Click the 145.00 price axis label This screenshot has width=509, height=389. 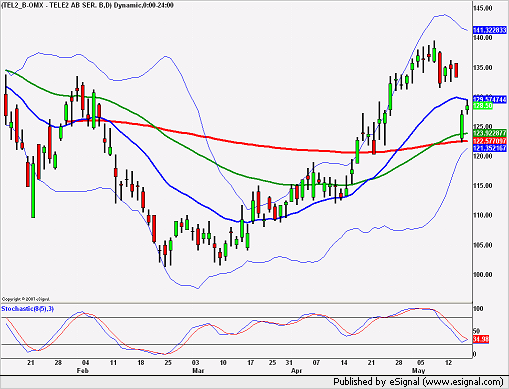(483, 8)
